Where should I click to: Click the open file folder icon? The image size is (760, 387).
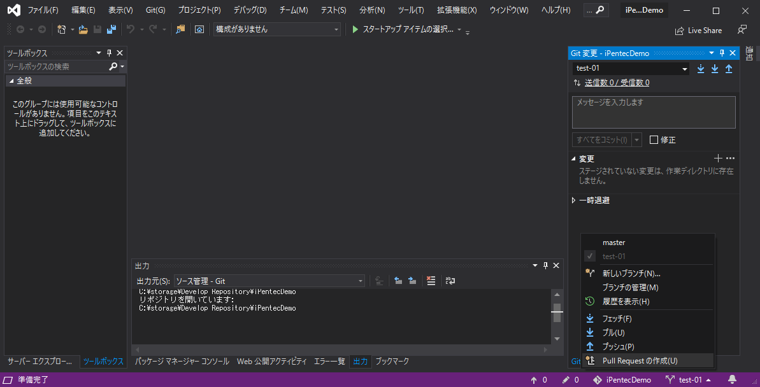click(x=83, y=30)
